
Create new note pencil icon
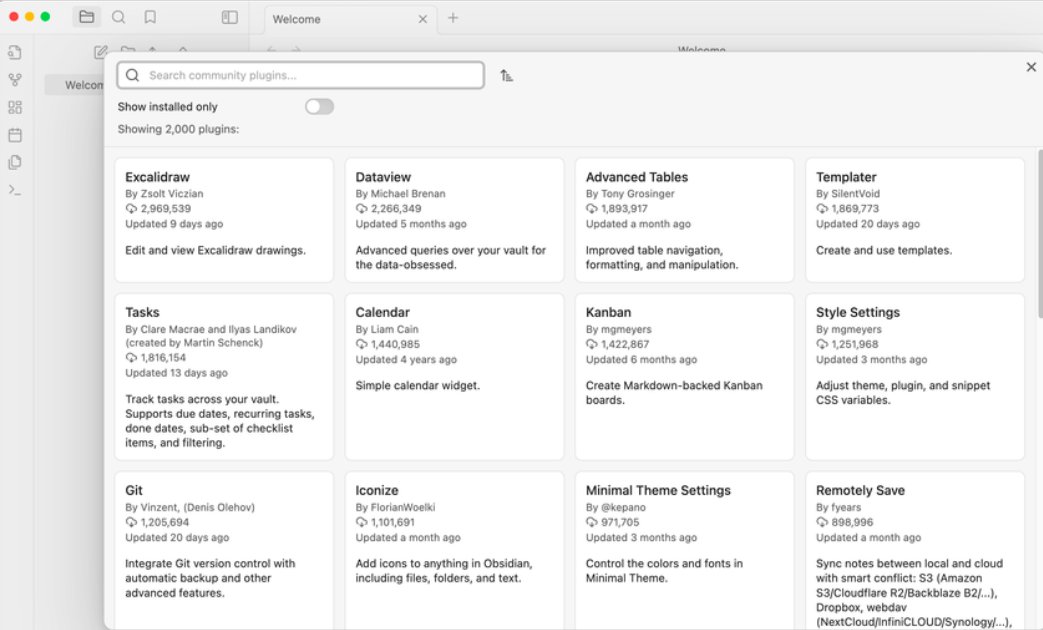pos(100,51)
